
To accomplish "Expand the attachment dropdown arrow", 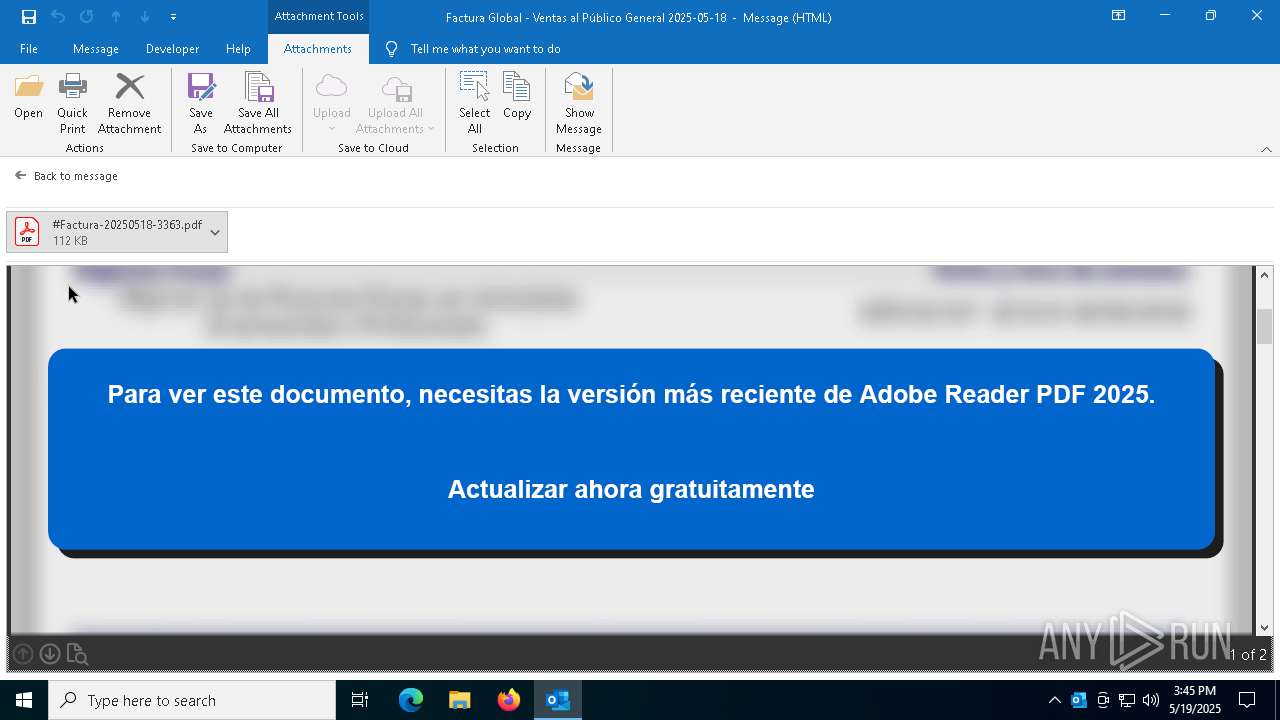I will pos(215,232).
